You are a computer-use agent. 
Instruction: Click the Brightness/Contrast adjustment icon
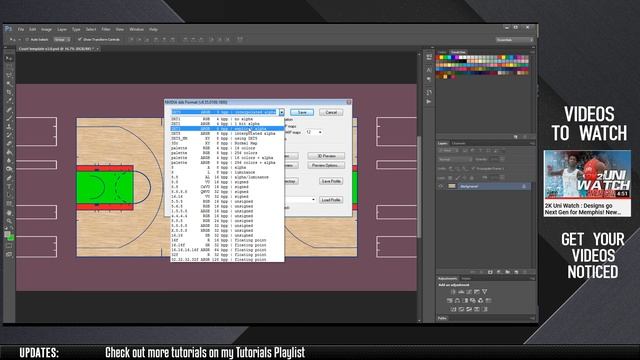pos(453,292)
